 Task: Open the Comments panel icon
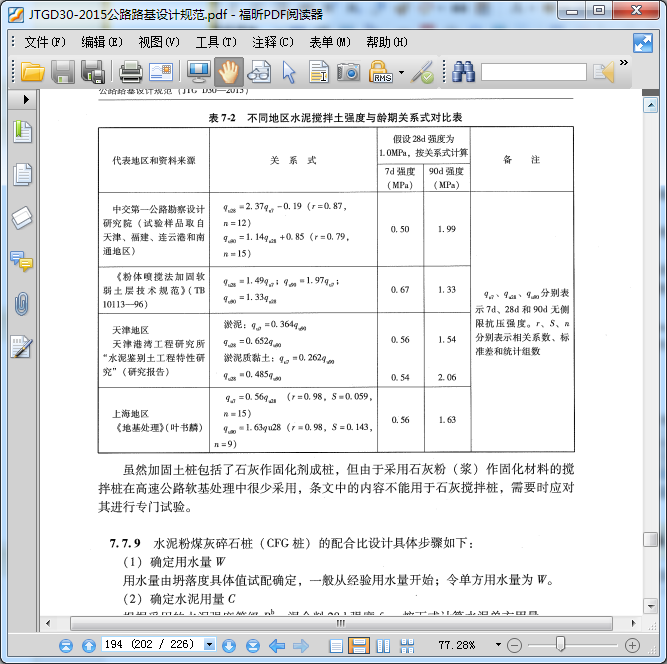pos(21,261)
